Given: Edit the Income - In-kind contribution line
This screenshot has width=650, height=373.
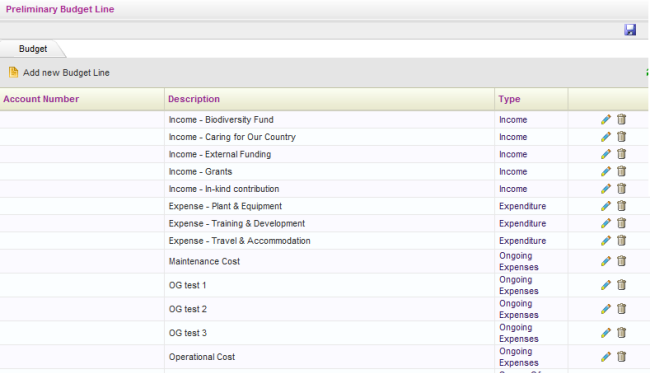Looking at the screenshot, I should 606,189.
